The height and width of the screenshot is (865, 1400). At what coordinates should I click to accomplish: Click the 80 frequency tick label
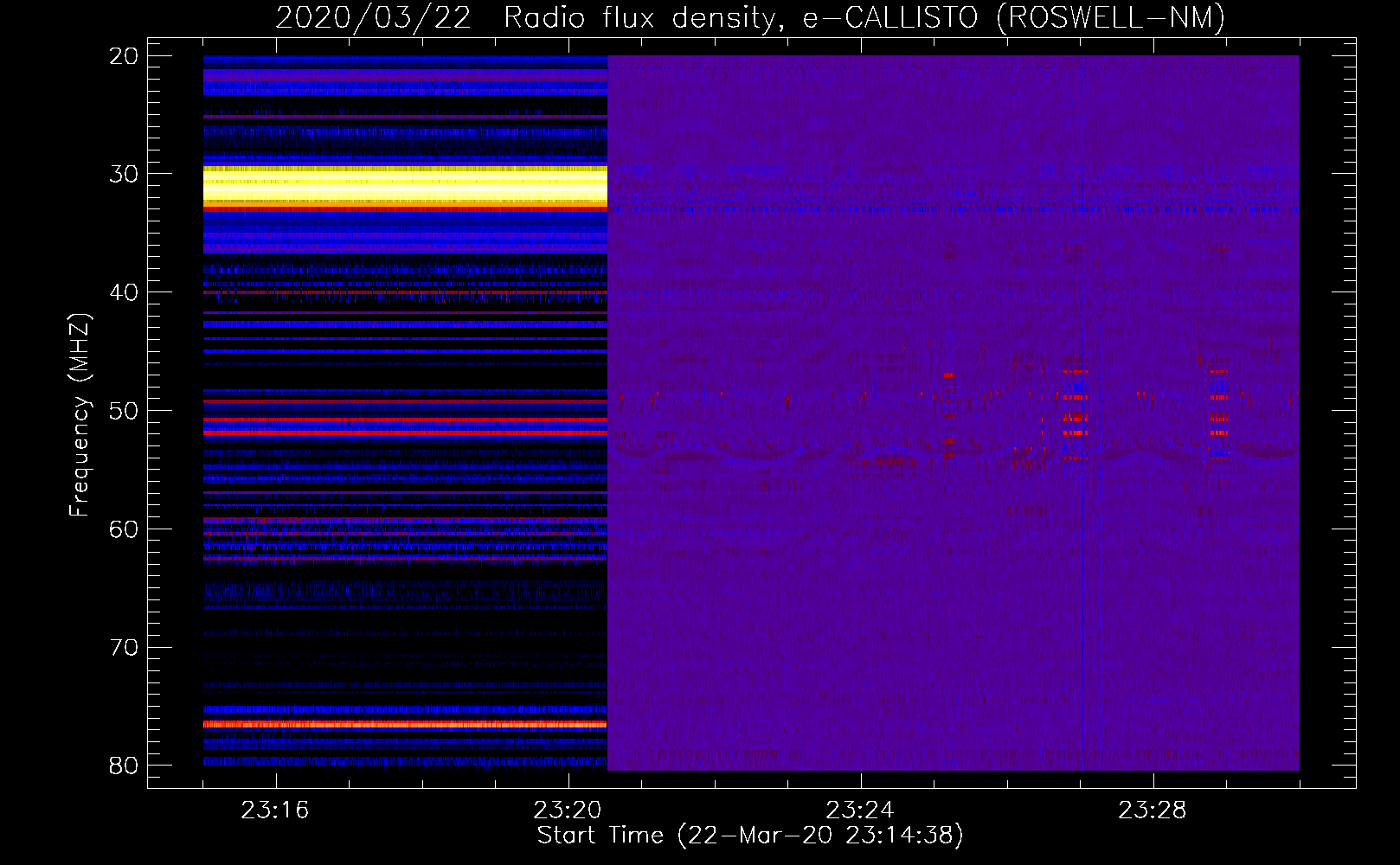tap(124, 766)
